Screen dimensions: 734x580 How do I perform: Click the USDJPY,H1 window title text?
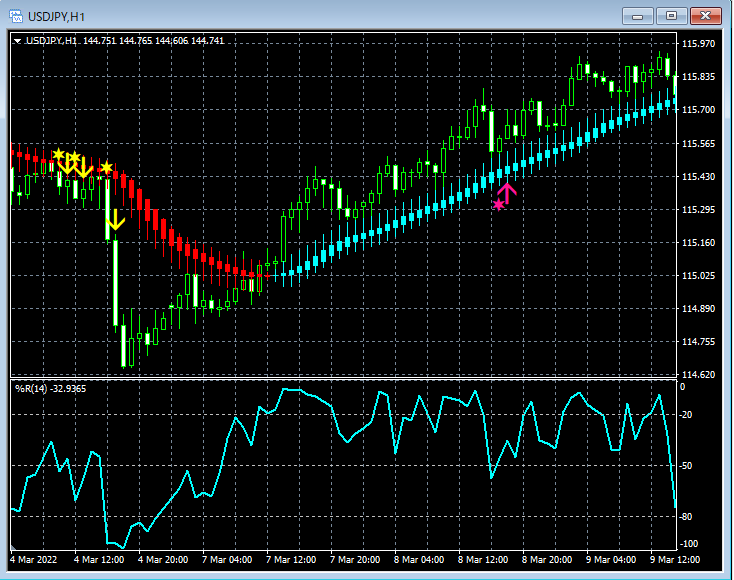pos(56,17)
